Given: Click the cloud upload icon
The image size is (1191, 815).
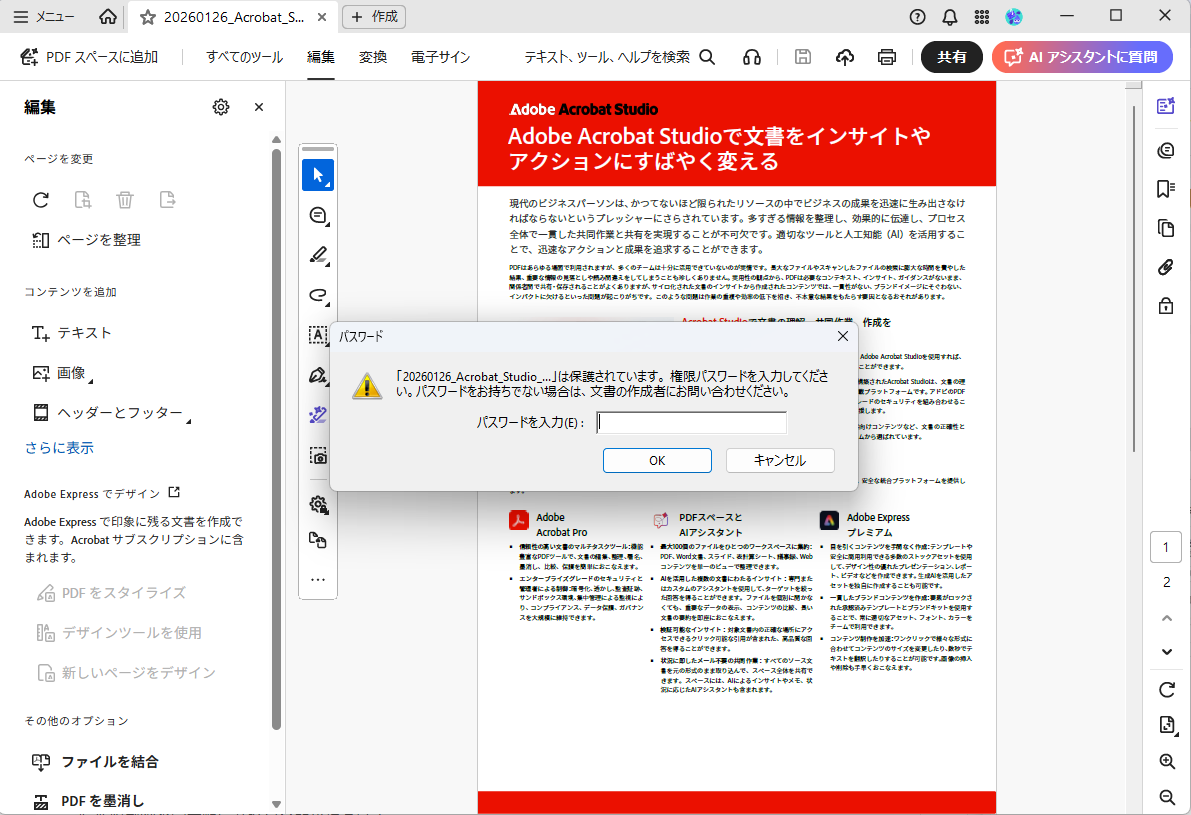Looking at the screenshot, I should click(x=845, y=57).
